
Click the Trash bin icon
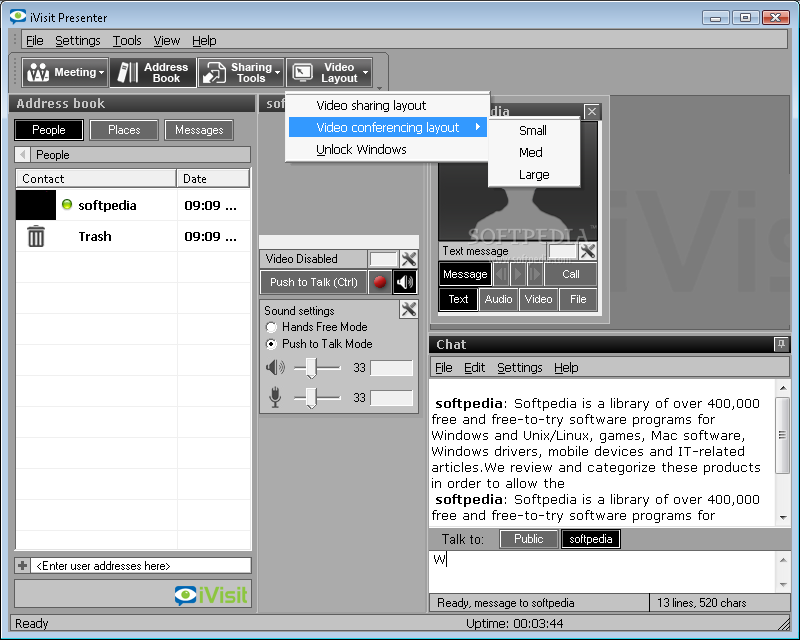36,236
